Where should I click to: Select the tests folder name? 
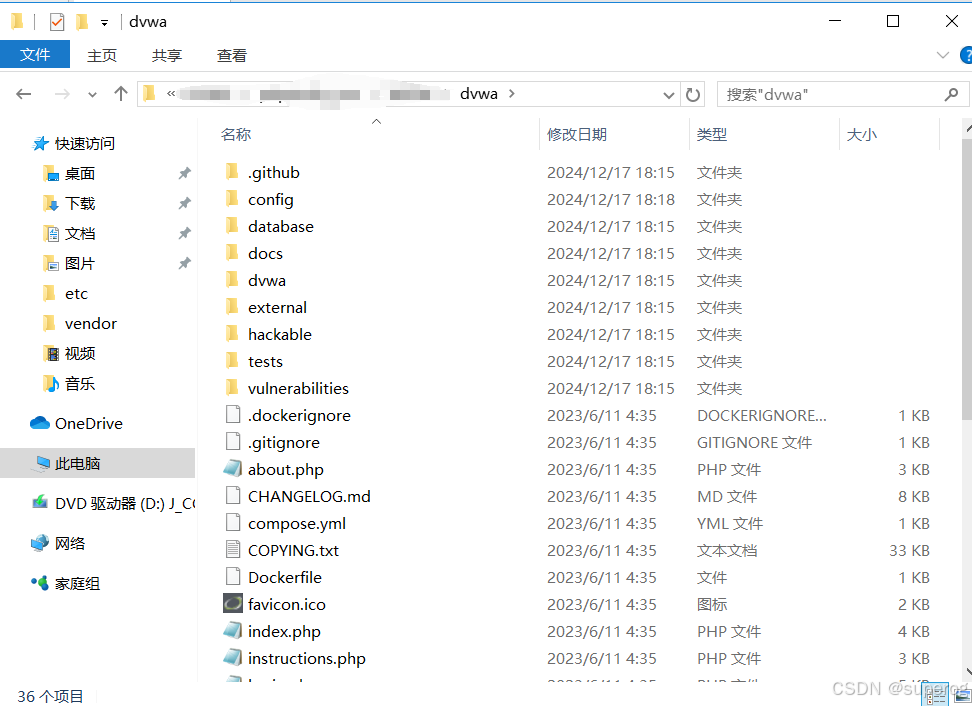point(265,361)
